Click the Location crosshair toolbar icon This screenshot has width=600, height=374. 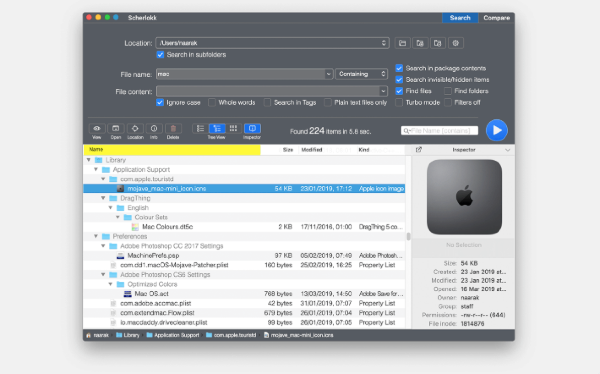pyautogui.click(x=135, y=129)
